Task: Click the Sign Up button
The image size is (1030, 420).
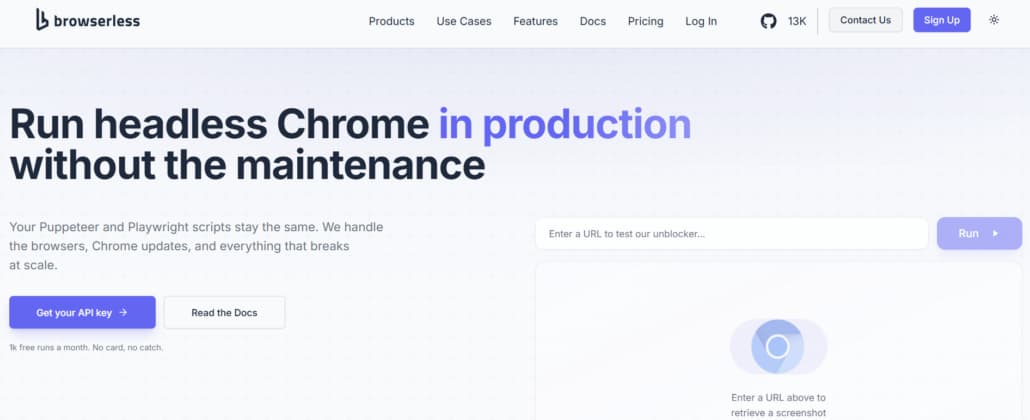Action: tap(941, 20)
